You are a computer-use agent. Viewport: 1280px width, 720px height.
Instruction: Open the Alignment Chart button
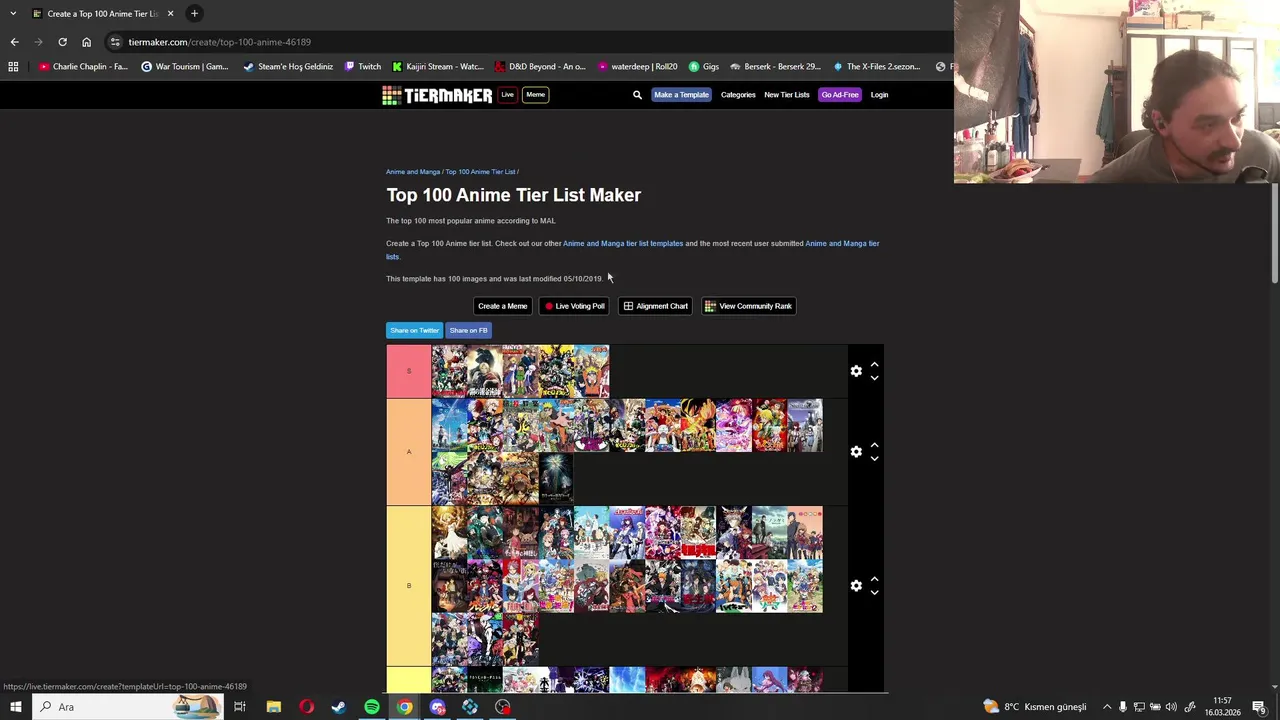click(656, 306)
